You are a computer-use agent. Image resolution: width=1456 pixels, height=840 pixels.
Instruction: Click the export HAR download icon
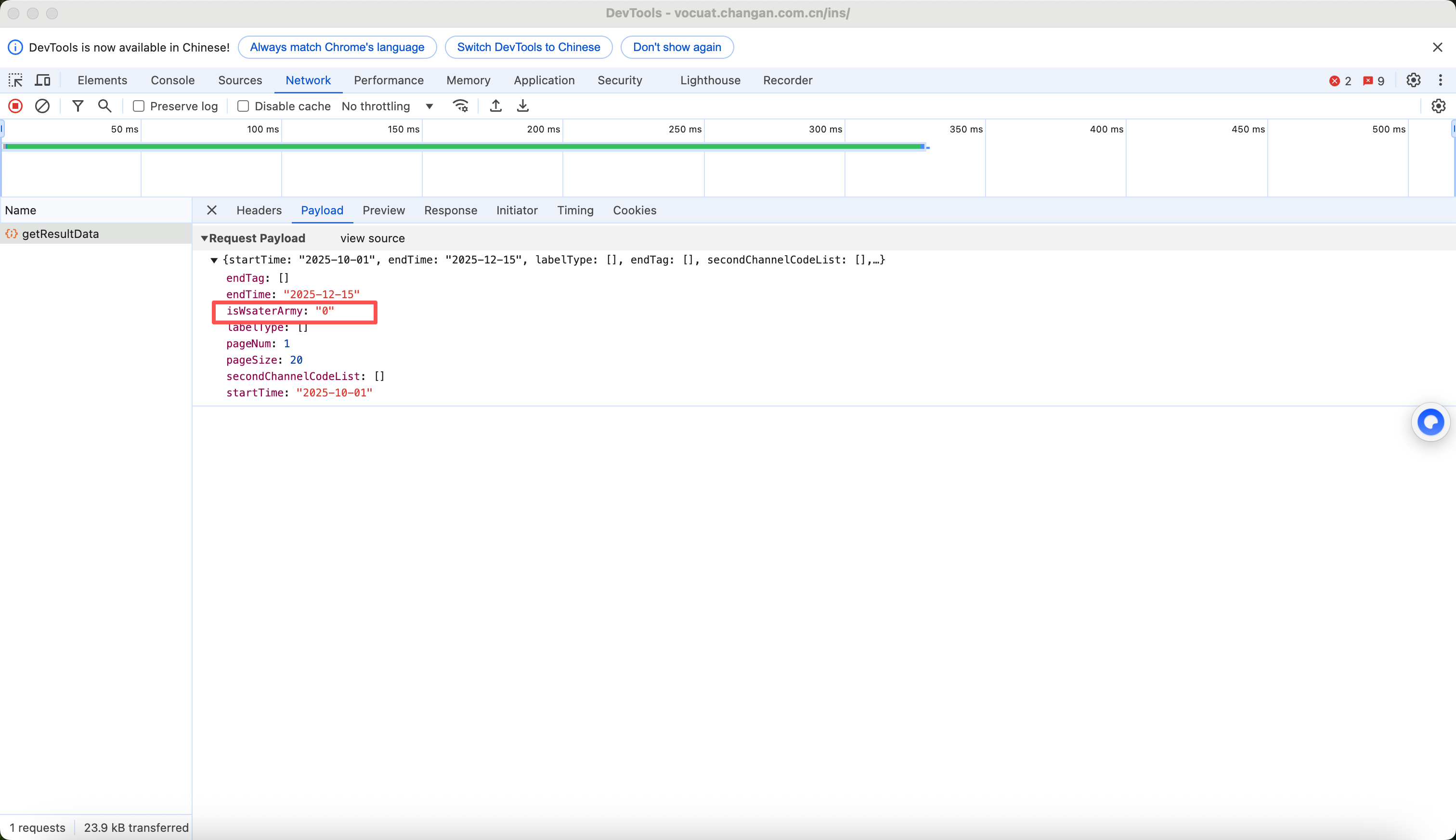point(522,106)
